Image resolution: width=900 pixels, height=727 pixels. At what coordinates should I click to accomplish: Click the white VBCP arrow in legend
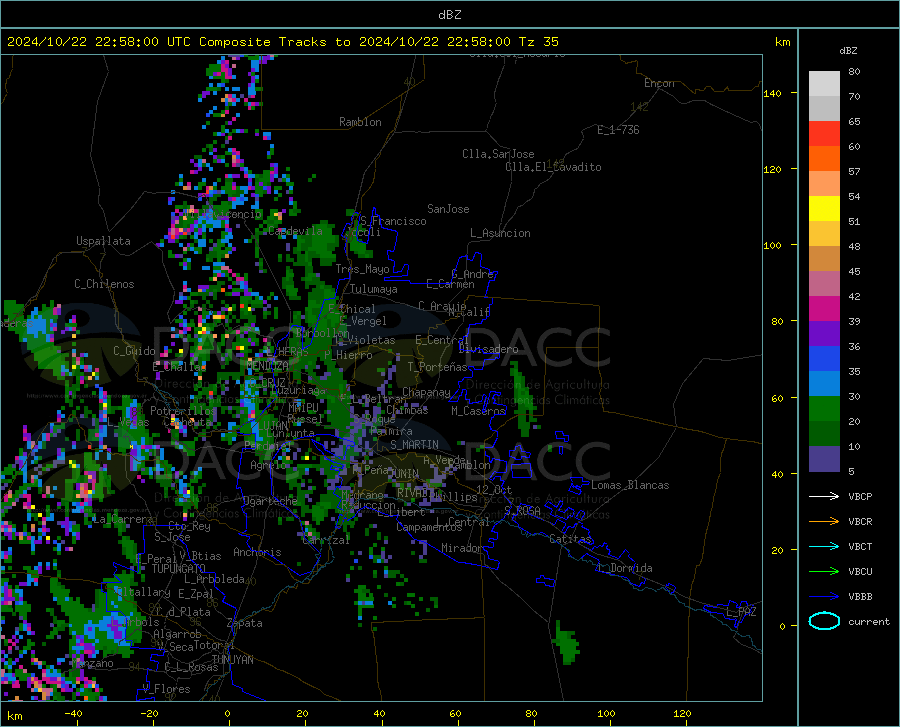pos(824,496)
